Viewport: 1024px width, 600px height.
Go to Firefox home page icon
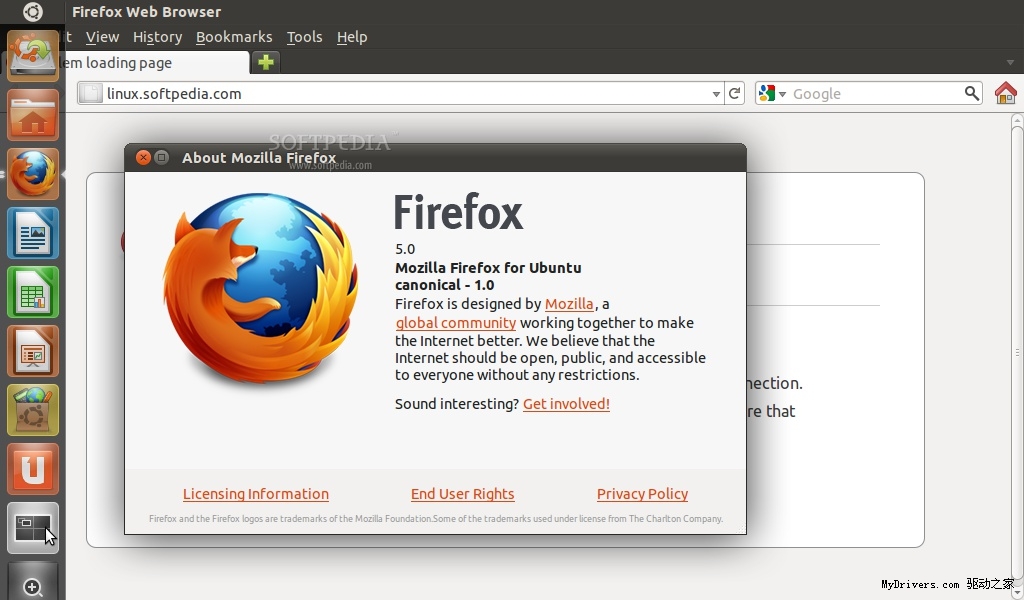pos(1006,93)
